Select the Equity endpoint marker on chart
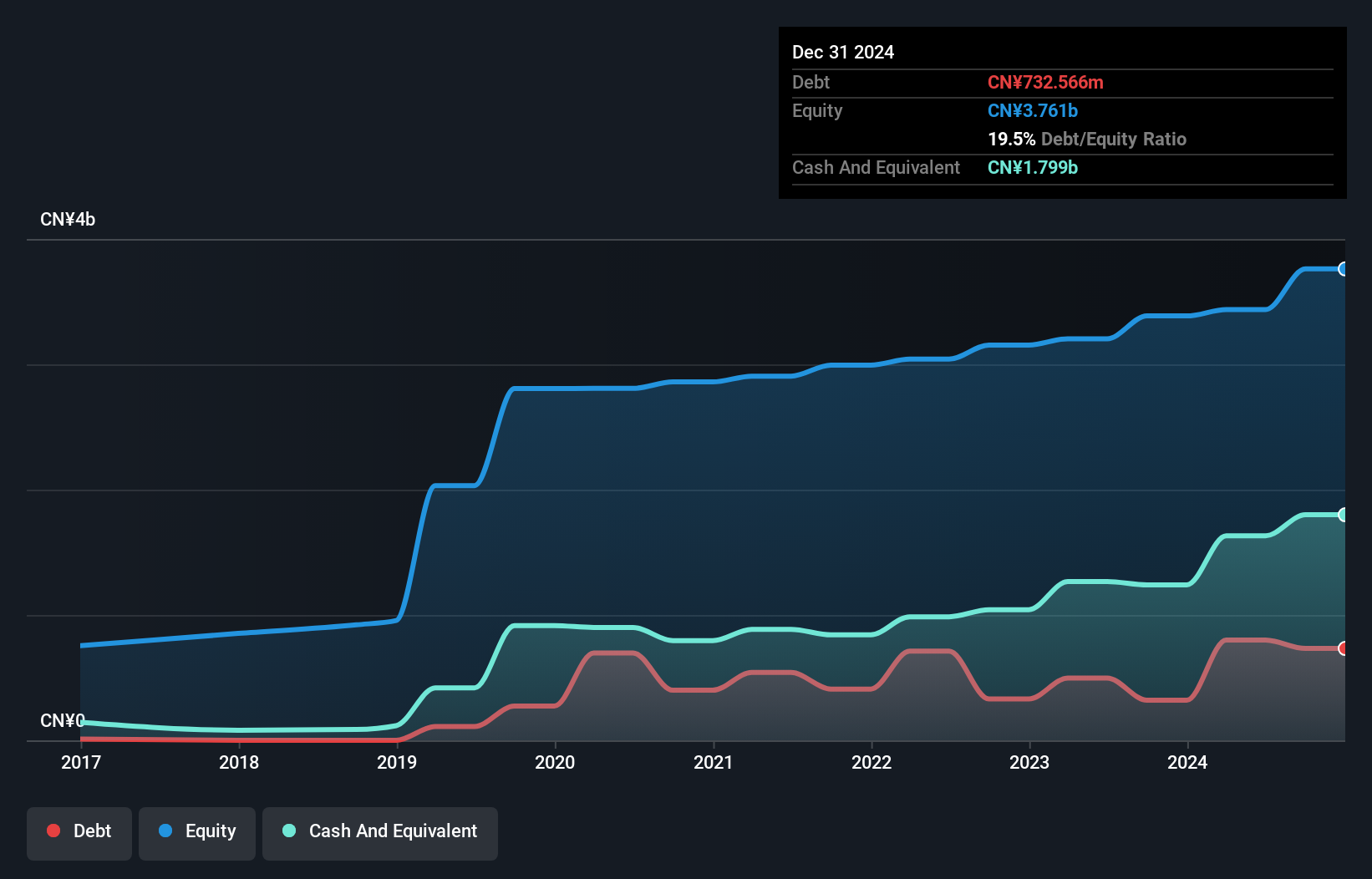This screenshot has width=1372, height=879. [1344, 268]
